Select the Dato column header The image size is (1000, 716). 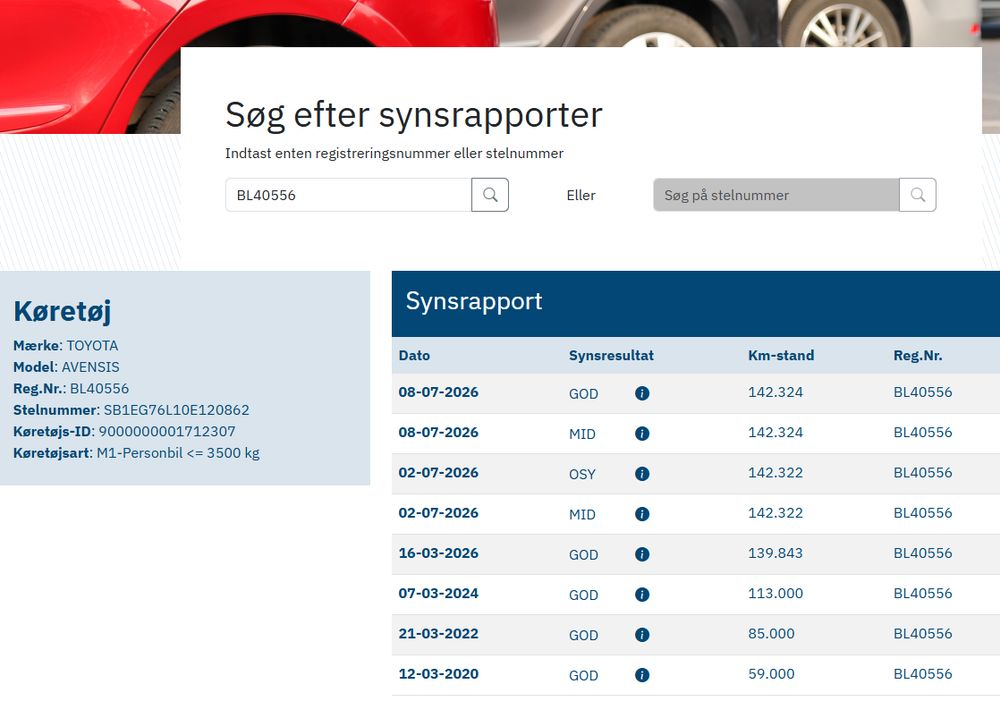414,355
